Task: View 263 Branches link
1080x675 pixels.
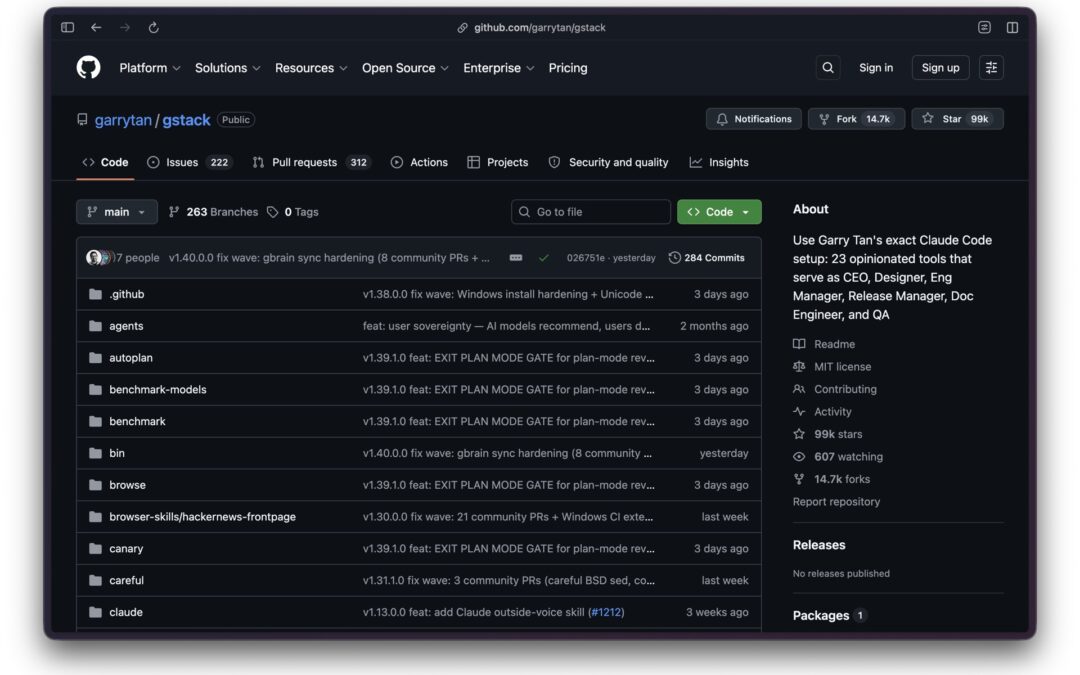Action: [x=214, y=212]
